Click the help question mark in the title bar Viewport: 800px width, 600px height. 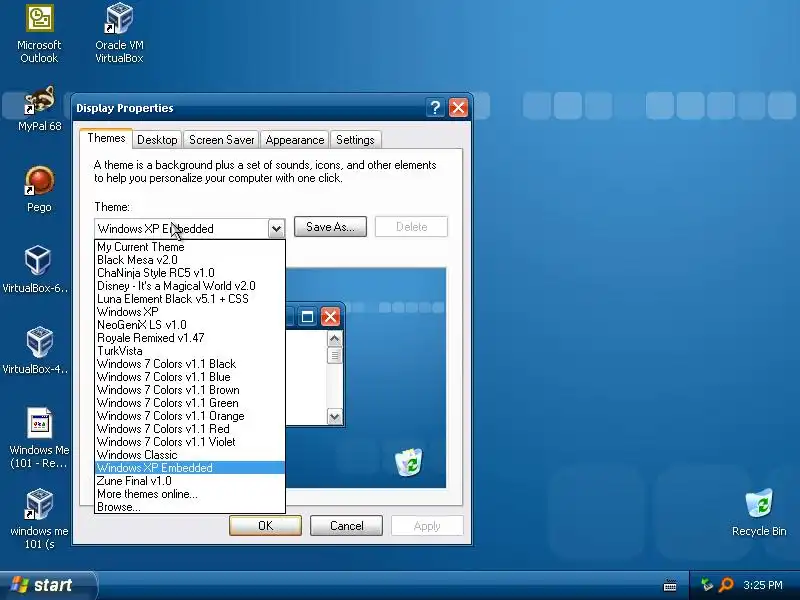tap(435, 108)
